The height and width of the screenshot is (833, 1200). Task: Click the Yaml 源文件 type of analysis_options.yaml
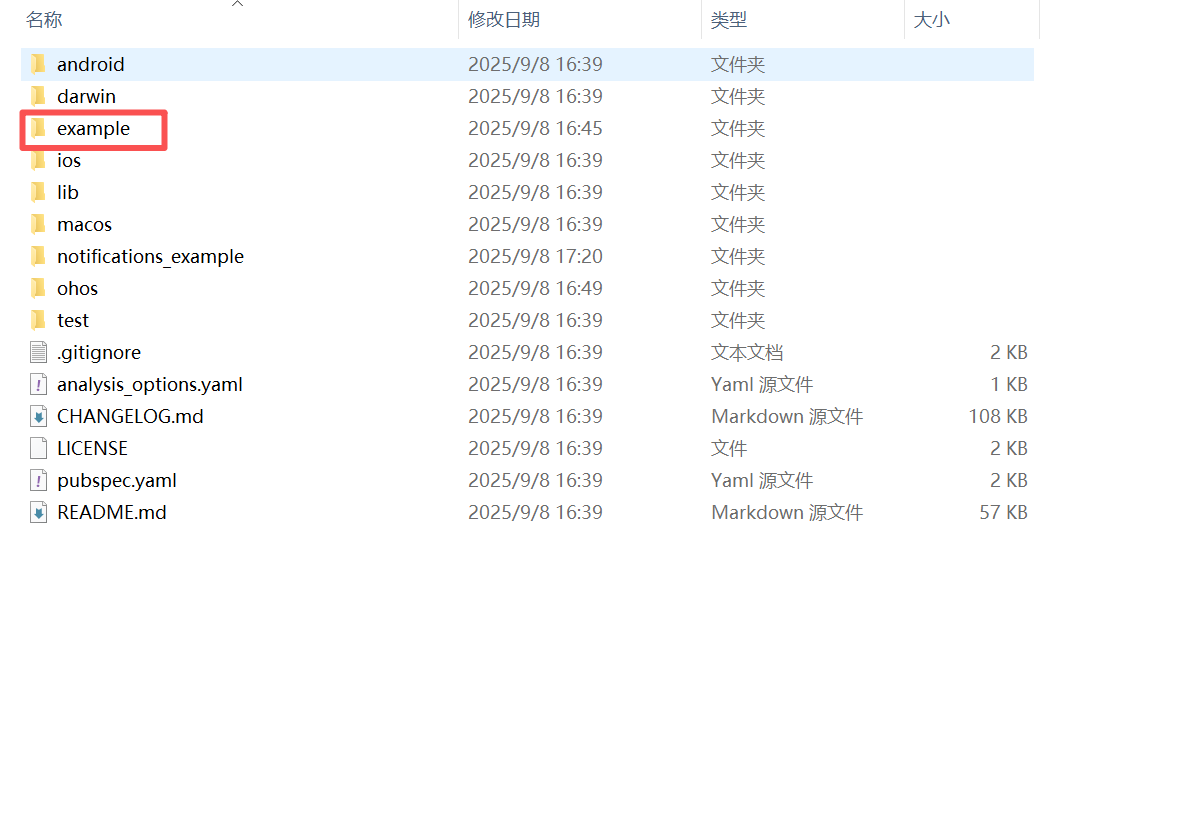pyautogui.click(x=762, y=384)
